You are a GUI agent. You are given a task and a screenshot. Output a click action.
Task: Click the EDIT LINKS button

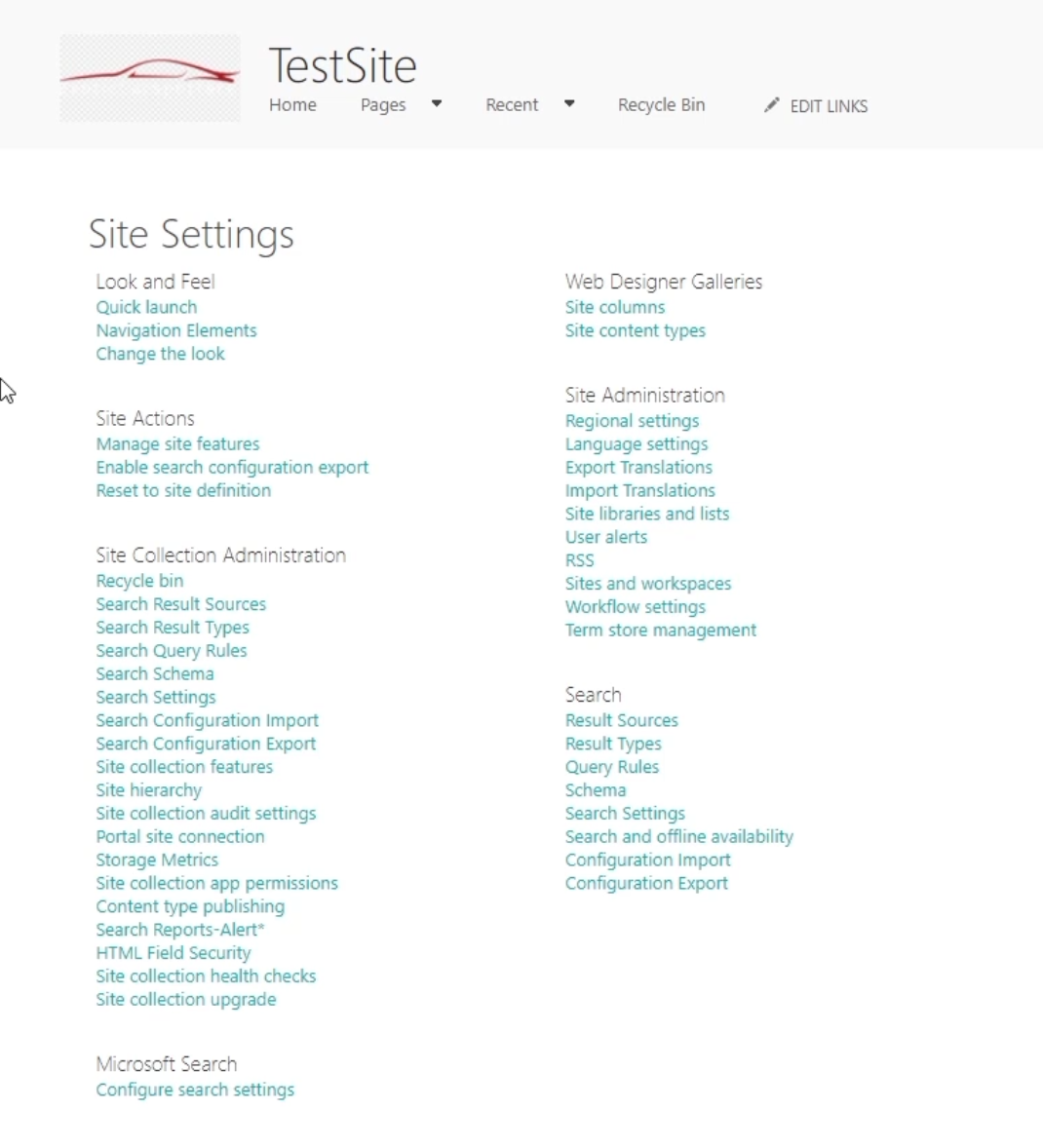[829, 106]
